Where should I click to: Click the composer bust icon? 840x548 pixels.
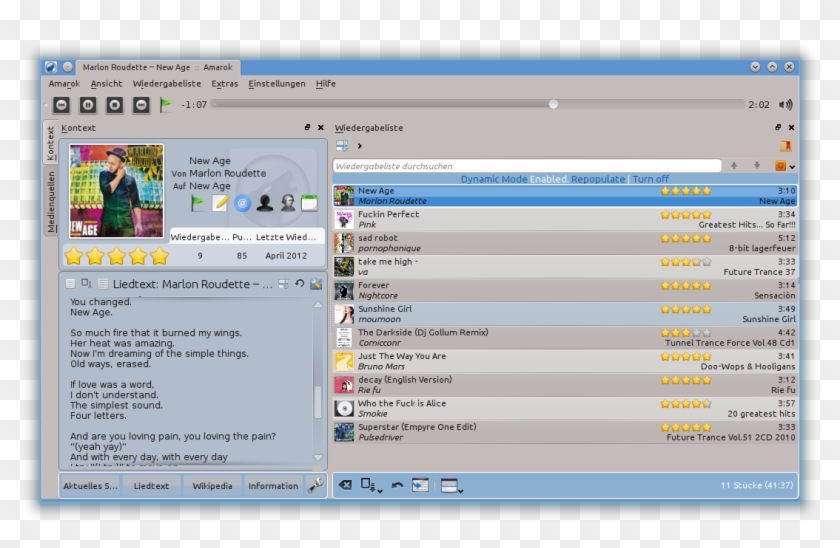(x=288, y=203)
